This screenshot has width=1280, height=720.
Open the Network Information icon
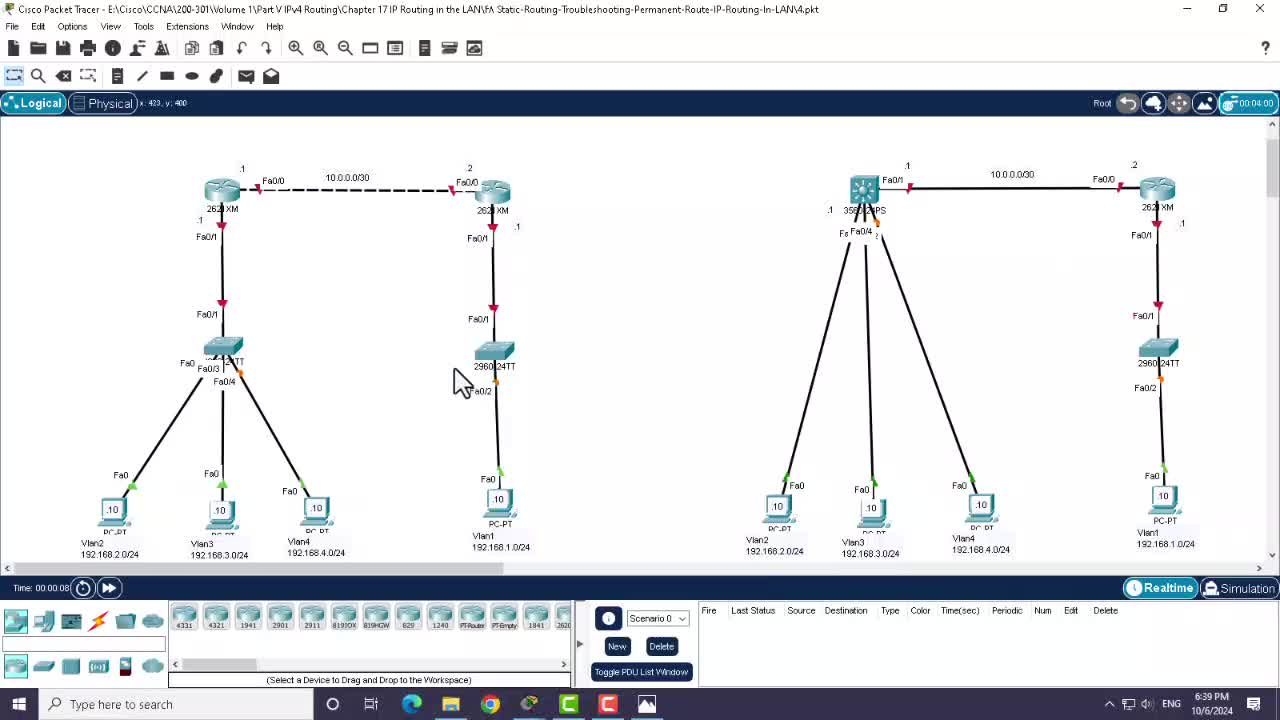(x=113, y=48)
